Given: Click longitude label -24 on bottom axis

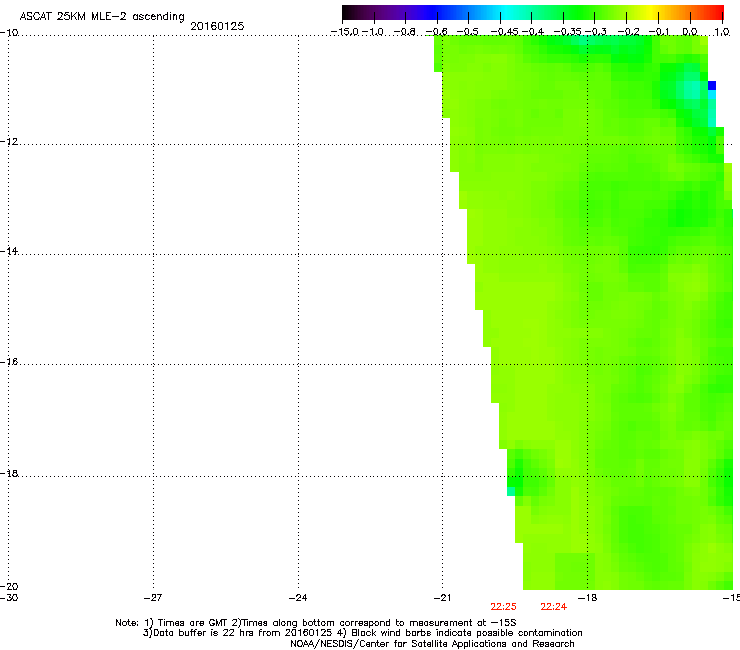Looking at the screenshot, I should click(298, 598).
